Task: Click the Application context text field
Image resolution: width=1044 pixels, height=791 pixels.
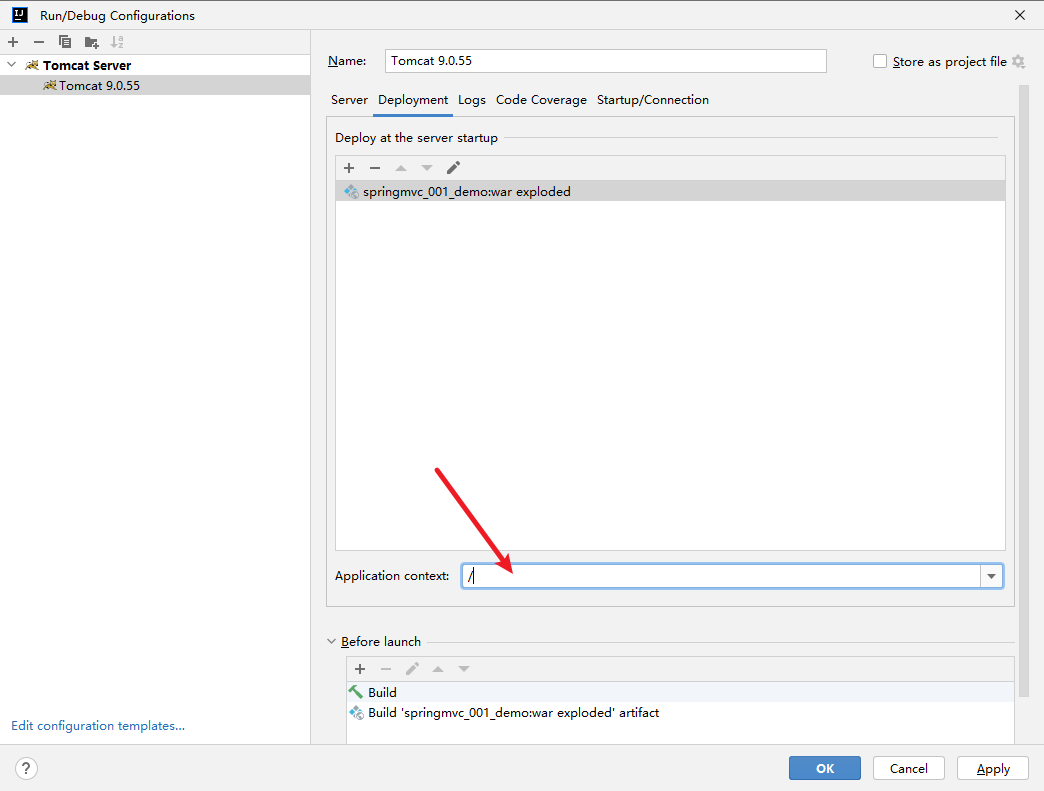Action: tap(721, 576)
